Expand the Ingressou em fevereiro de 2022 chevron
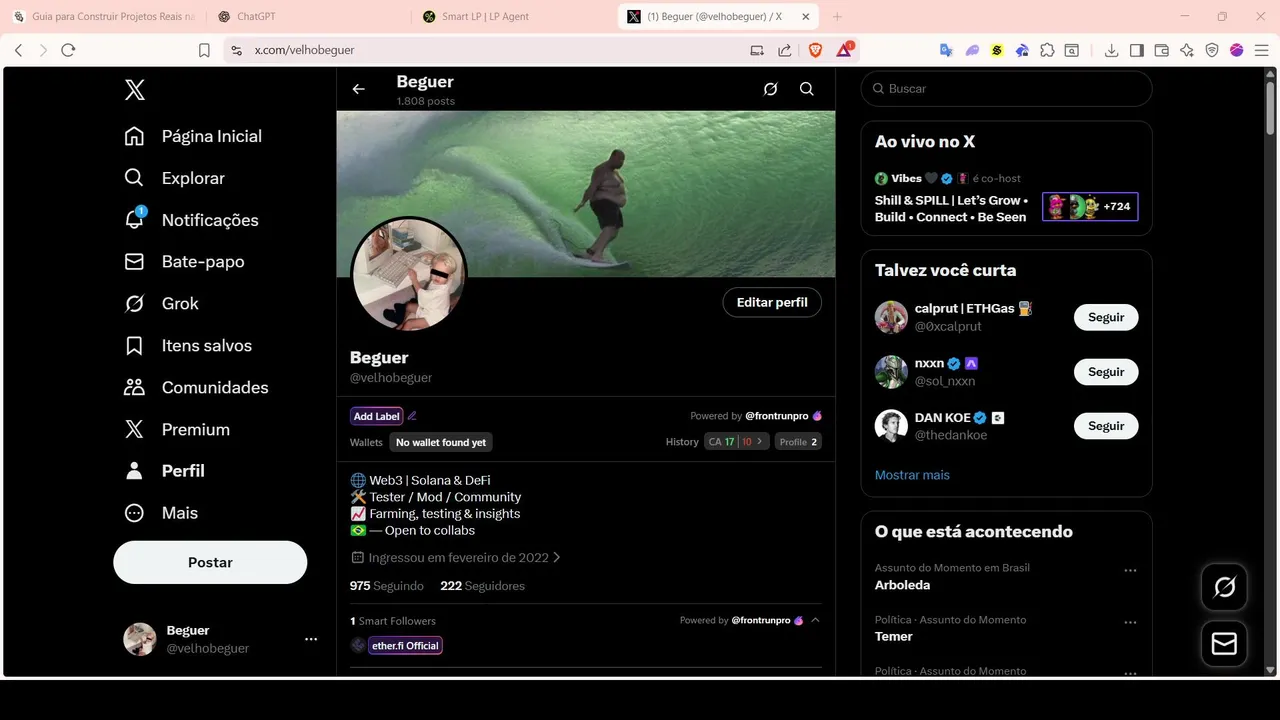1280x720 pixels. click(557, 557)
